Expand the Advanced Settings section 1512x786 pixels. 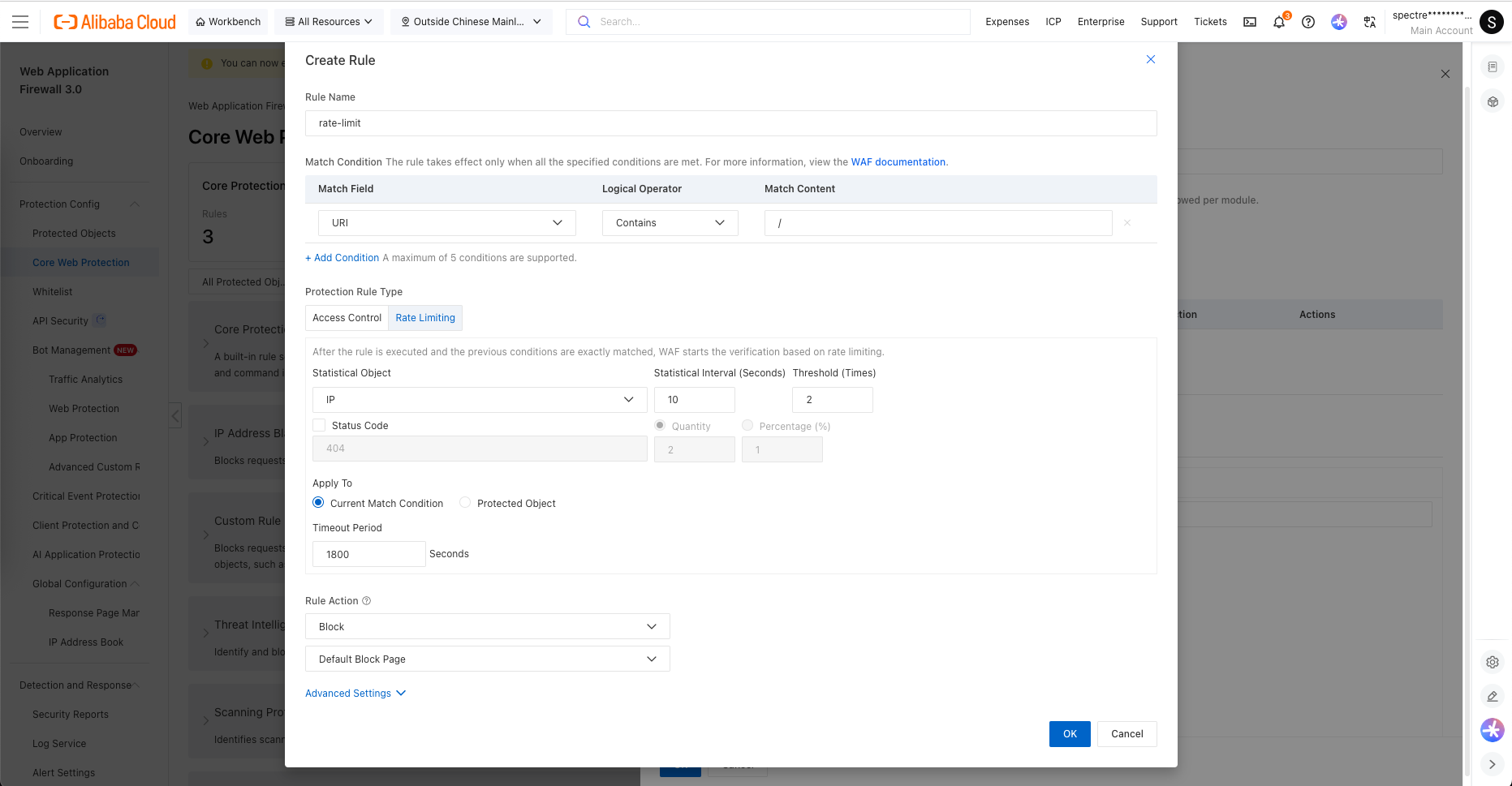tap(355, 694)
